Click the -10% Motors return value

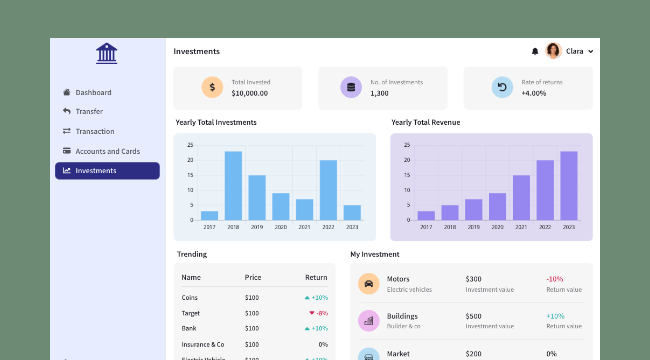(x=555, y=279)
